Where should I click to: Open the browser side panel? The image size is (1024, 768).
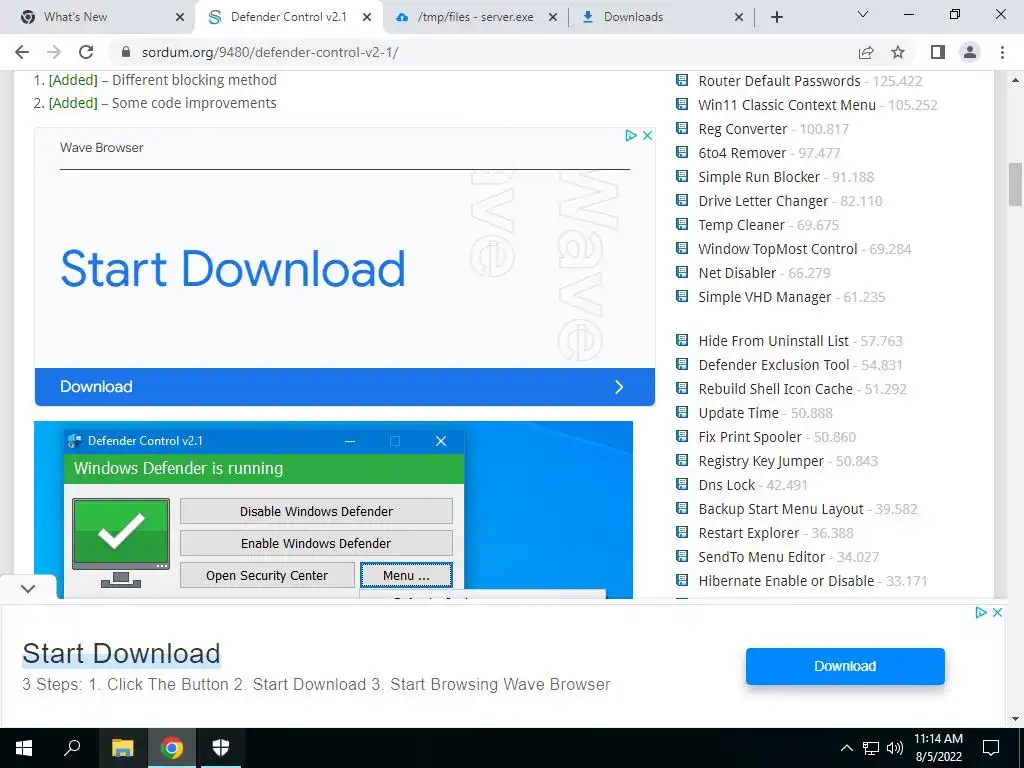pos(938,52)
